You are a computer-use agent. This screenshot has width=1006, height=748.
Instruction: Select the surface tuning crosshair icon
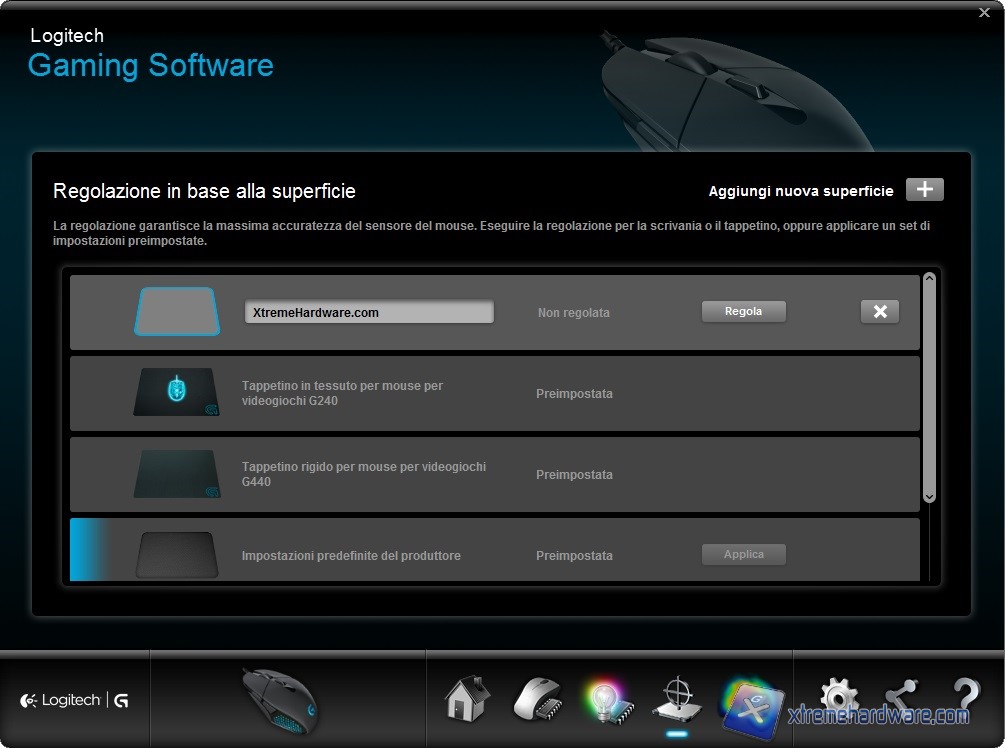pos(677,698)
